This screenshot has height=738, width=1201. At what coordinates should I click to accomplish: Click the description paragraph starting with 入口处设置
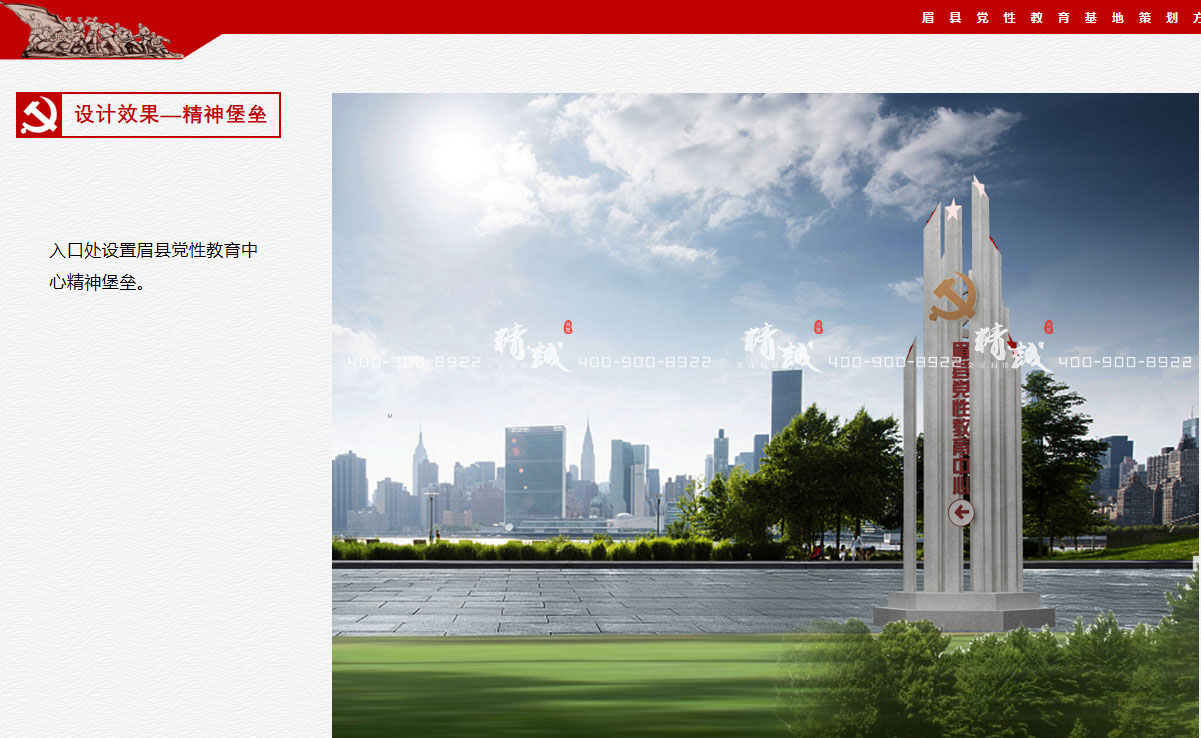(x=154, y=266)
